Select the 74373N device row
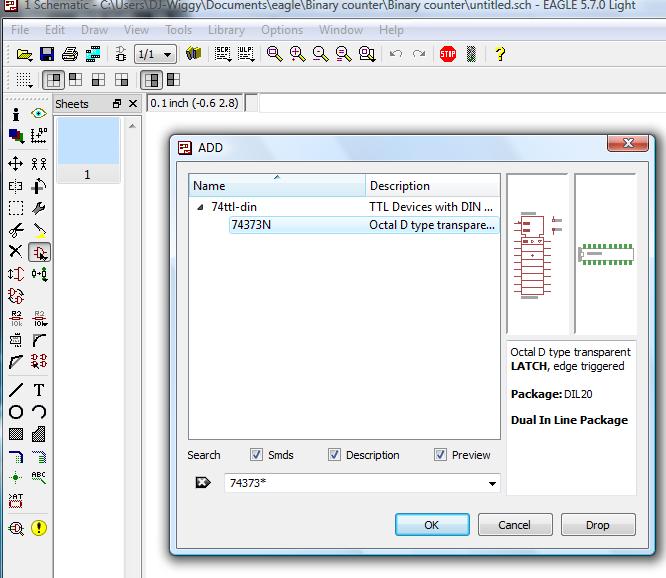Image resolution: width=666 pixels, height=578 pixels. [364, 225]
